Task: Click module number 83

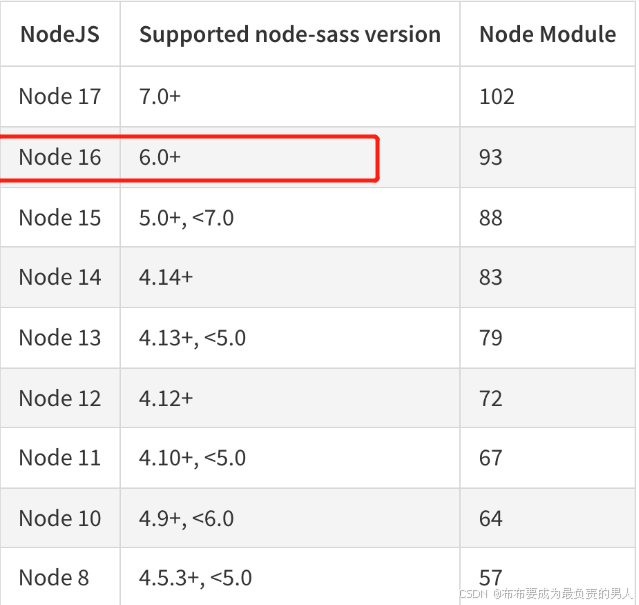Action: [x=491, y=277]
